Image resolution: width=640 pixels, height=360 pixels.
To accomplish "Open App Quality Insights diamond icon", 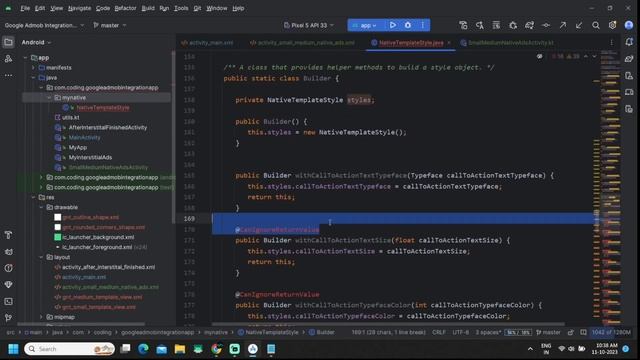I will (x=8, y=284).
